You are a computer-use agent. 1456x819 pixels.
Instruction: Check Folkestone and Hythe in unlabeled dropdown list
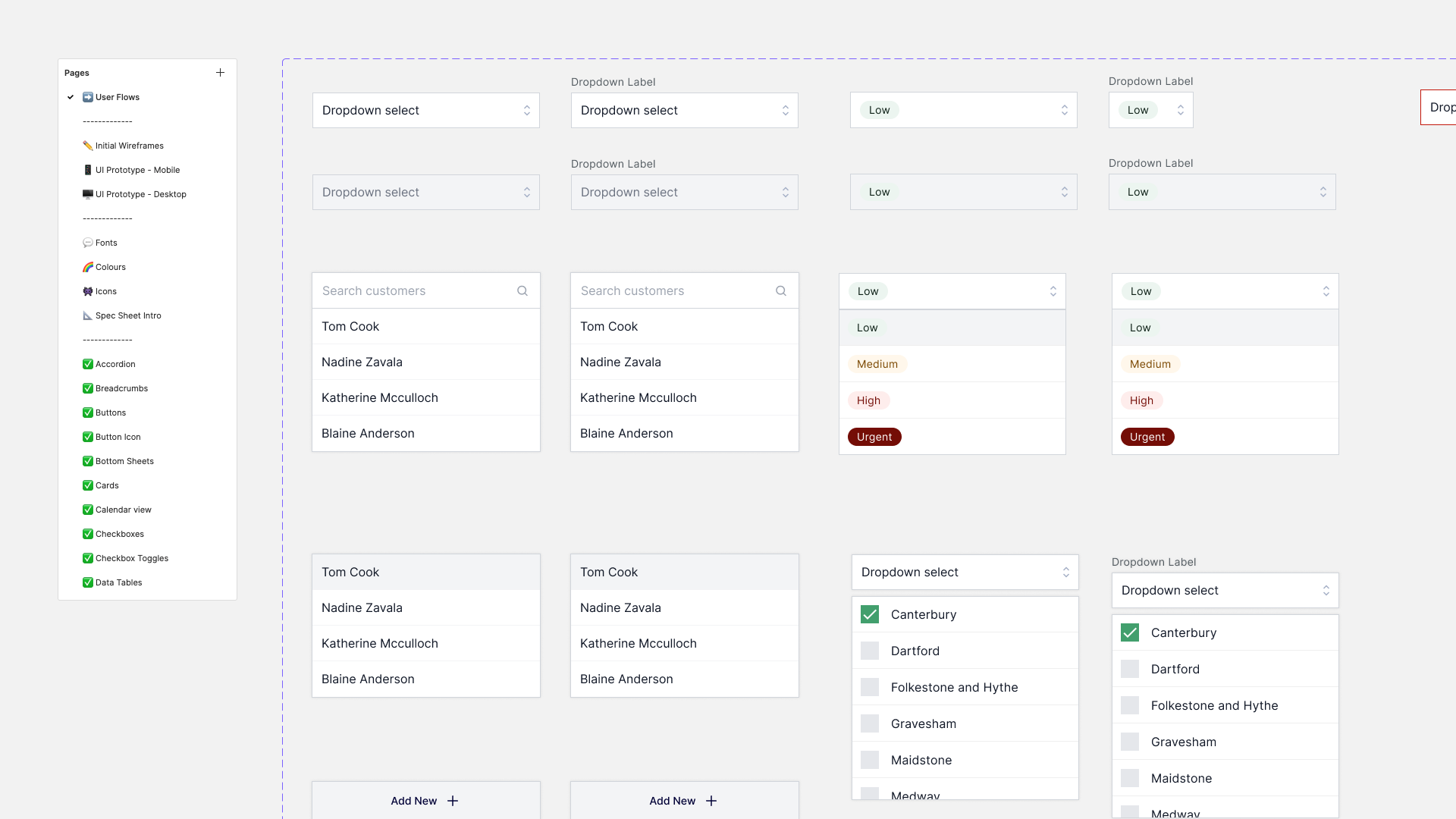870,687
